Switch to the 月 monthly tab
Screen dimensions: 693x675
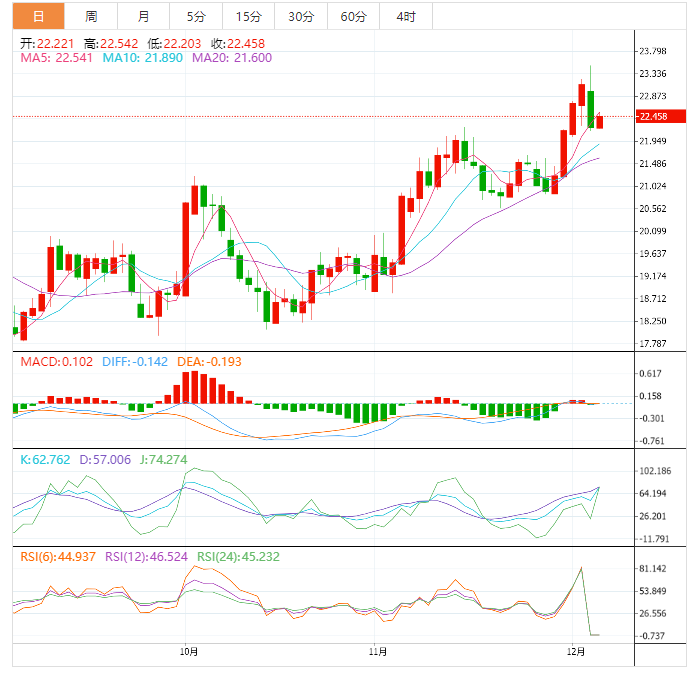coord(144,16)
